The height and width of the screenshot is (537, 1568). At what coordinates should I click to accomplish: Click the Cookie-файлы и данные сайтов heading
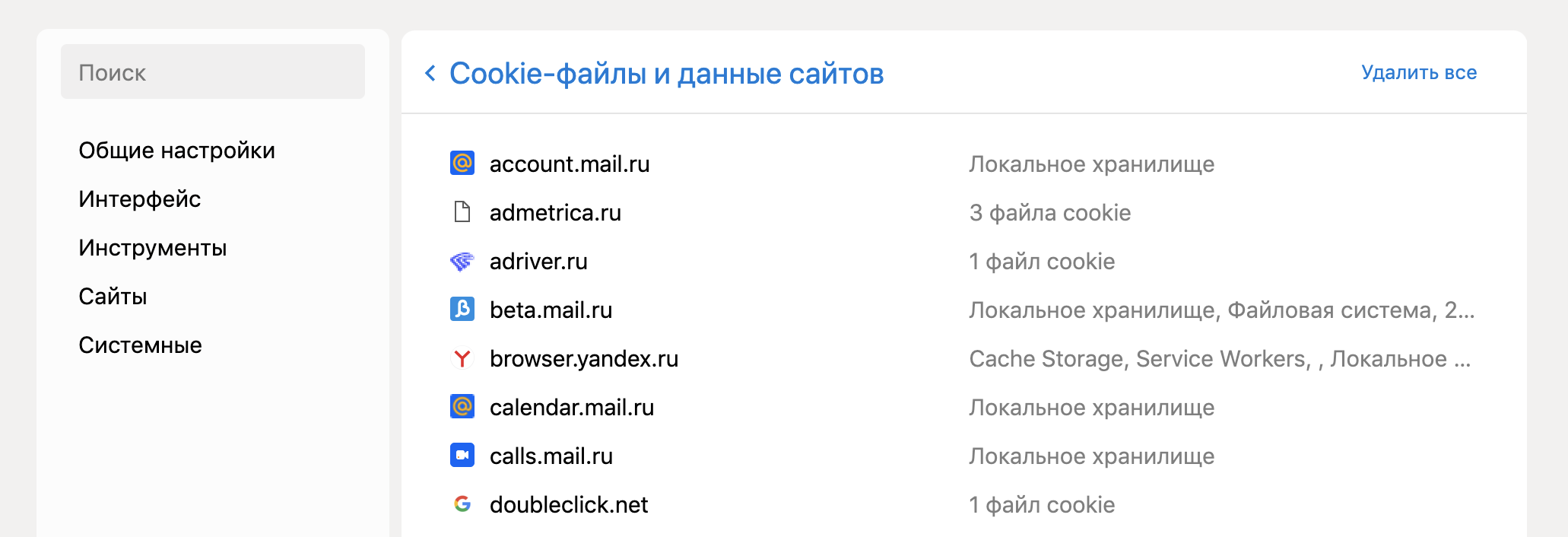point(666,74)
